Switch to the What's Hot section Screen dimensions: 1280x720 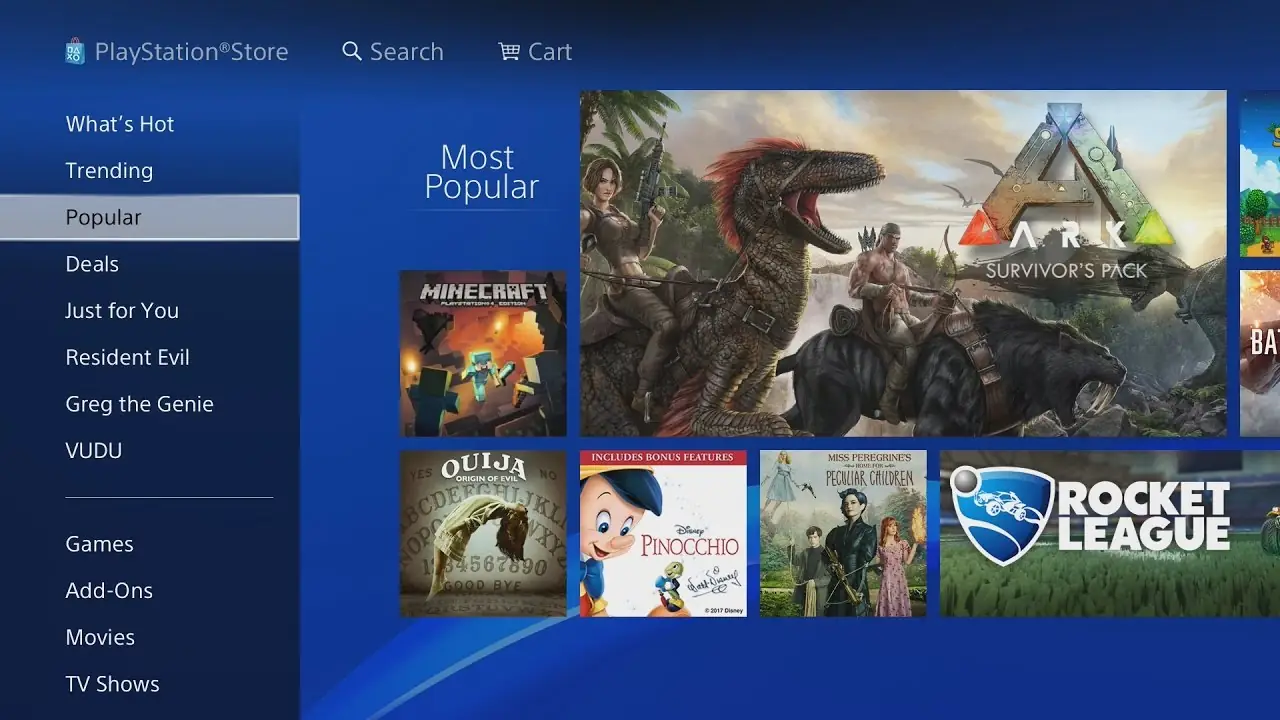[x=119, y=123]
